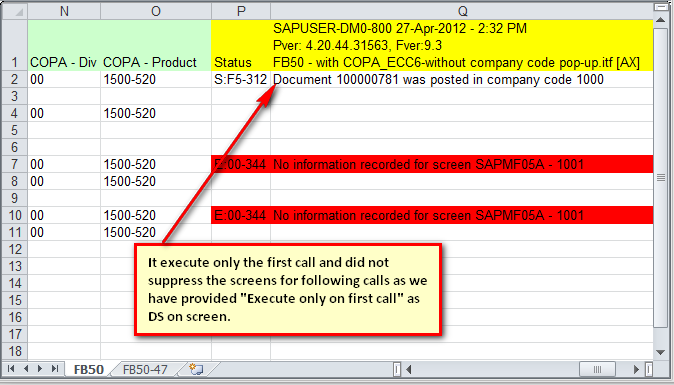Go to the next sheet tab
Viewport: 674px width, 385px height.
coord(40,369)
